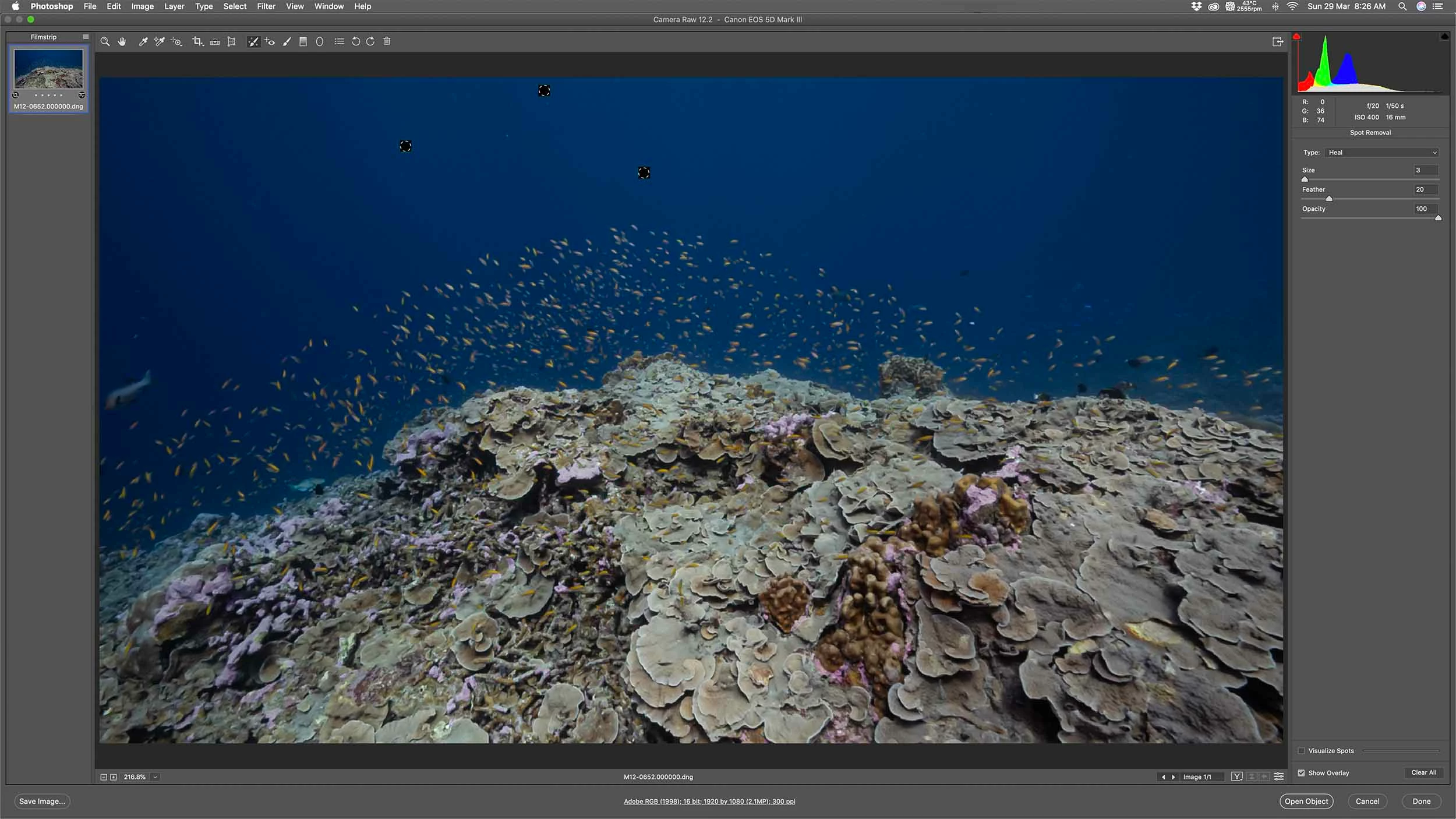Uncheck the Show Overlay checkbox

(x=1301, y=773)
